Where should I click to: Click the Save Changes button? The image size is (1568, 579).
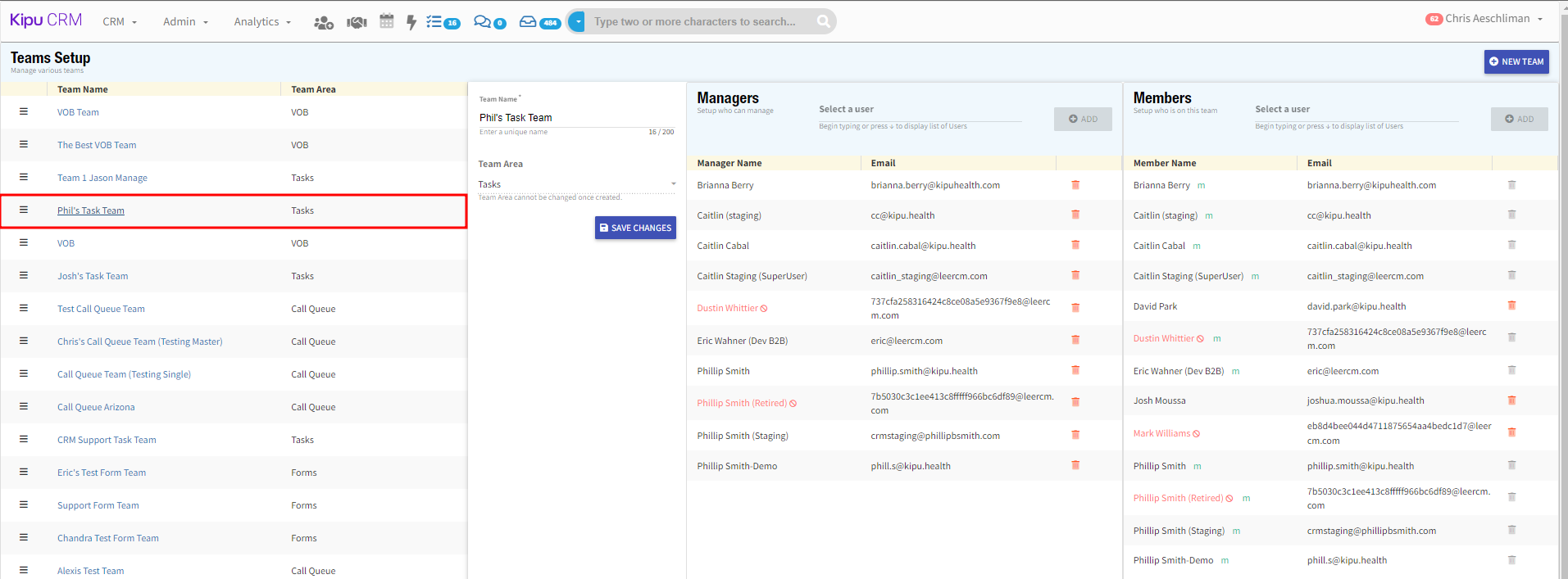click(x=635, y=228)
